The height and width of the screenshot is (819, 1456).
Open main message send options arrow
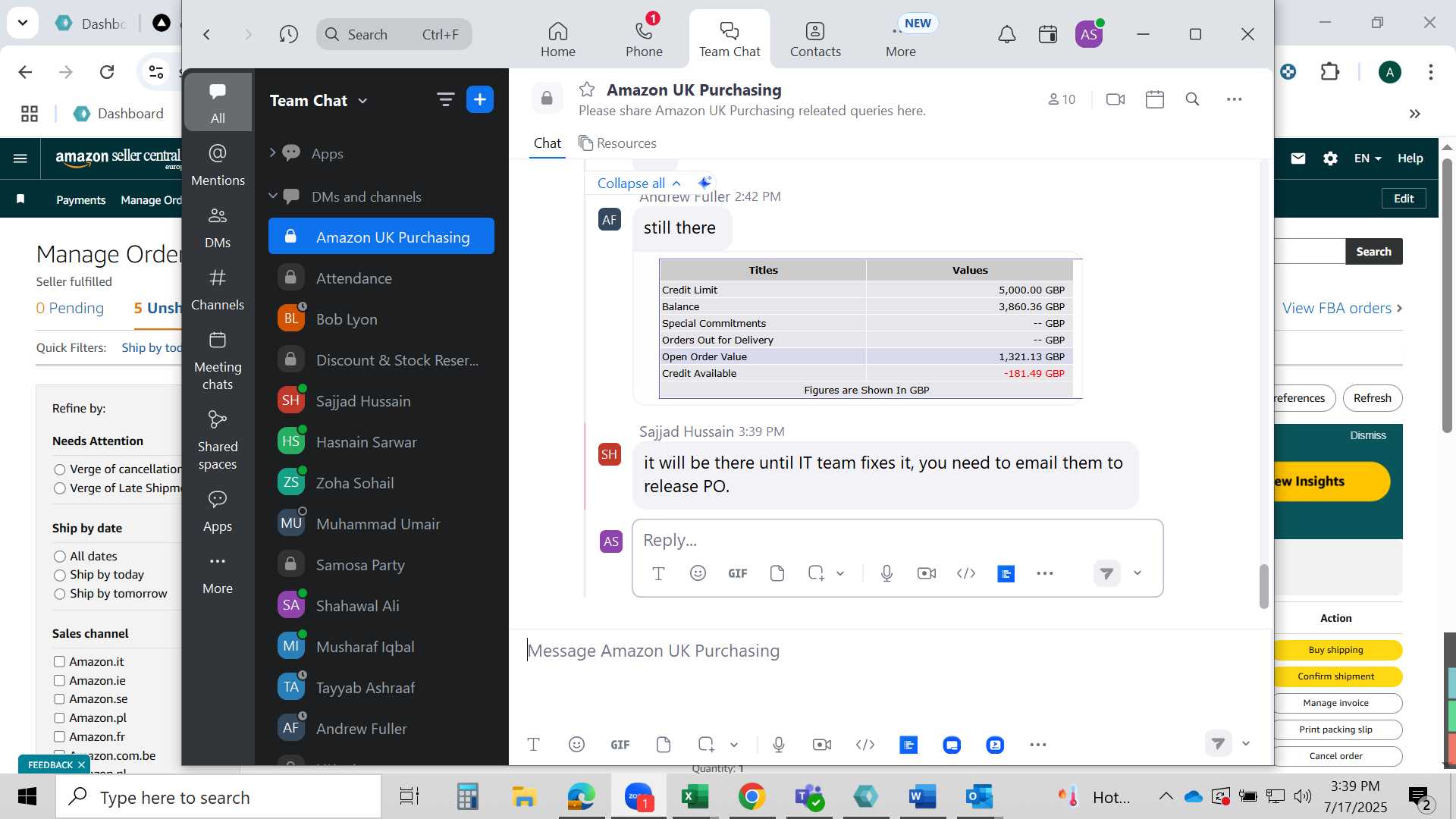coord(1246,744)
